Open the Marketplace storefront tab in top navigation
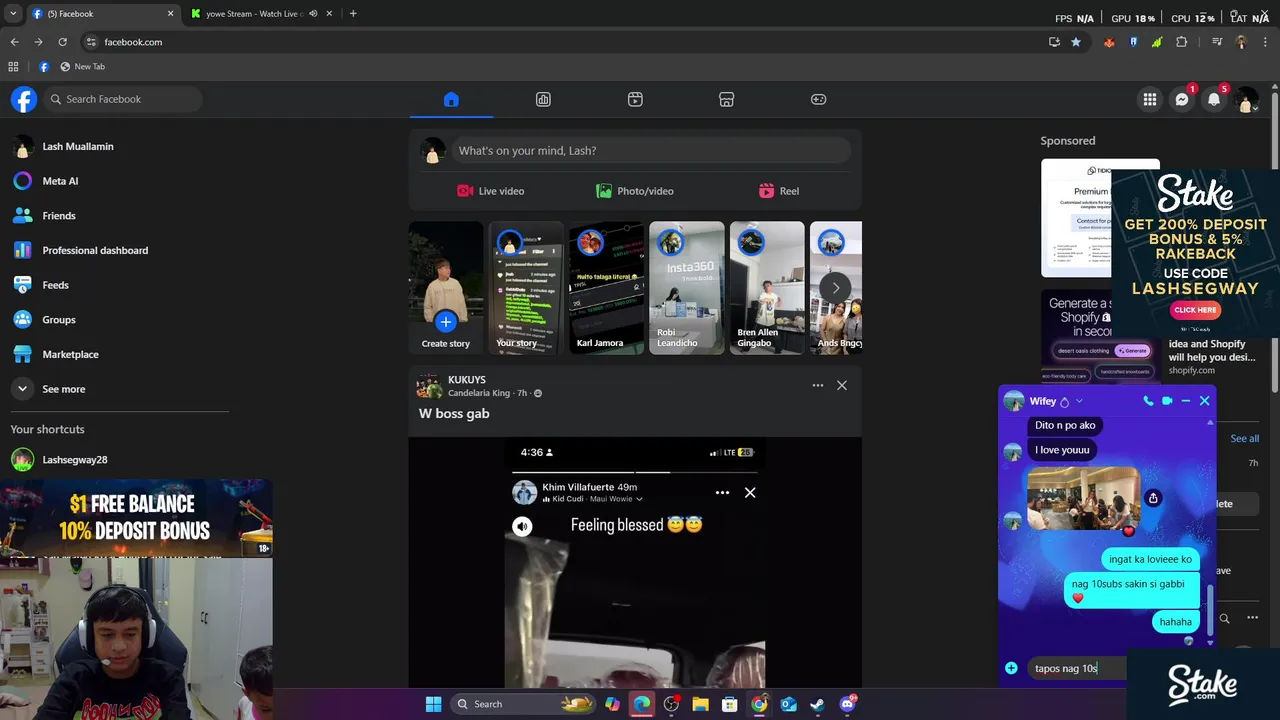The image size is (1280, 720). coord(727,99)
